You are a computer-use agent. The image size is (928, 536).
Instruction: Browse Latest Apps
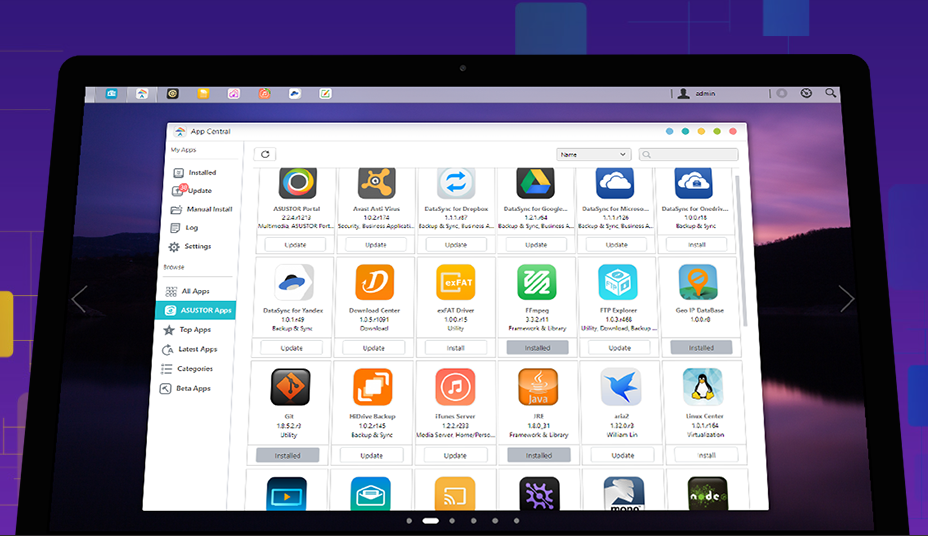(x=189, y=349)
